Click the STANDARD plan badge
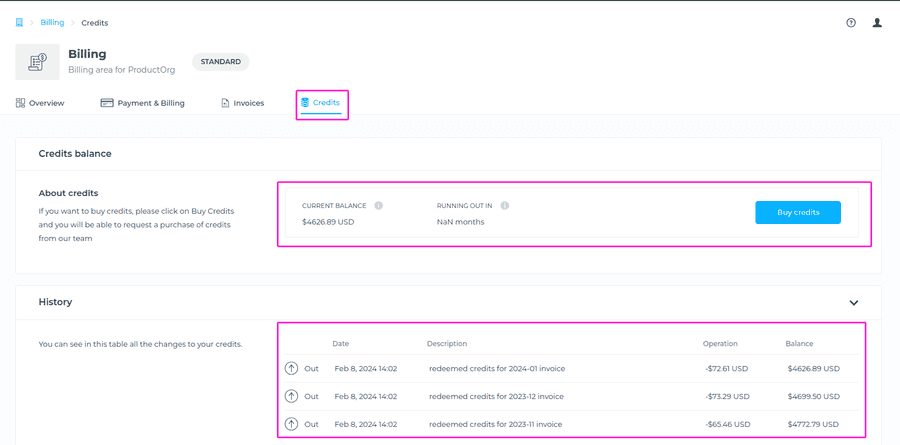 click(x=220, y=62)
